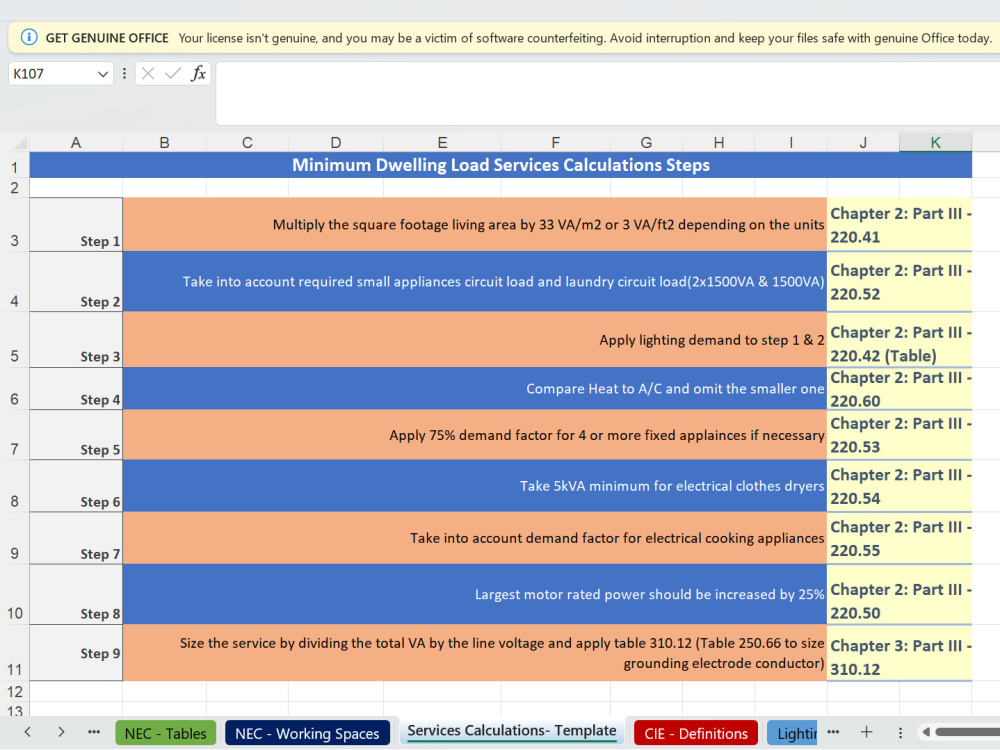Select column F header
The height and width of the screenshot is (750, 1000).
(x=555, y=143)
